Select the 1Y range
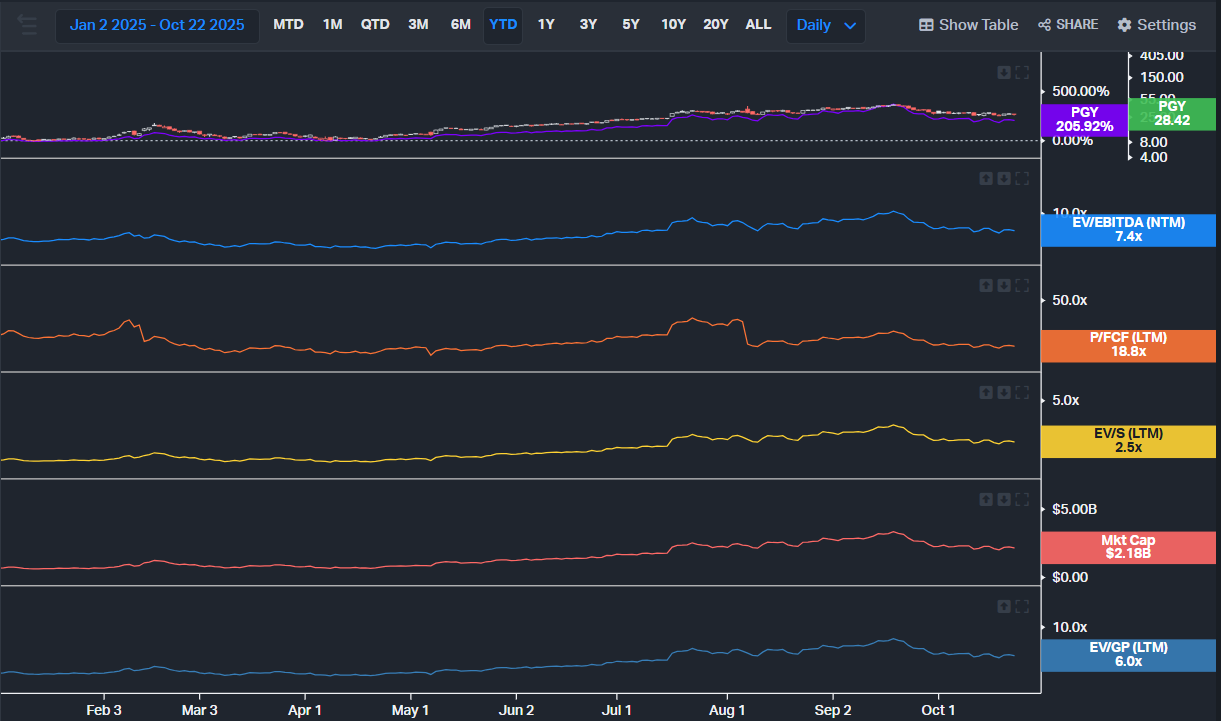This screenshot has width=1221, height=721. tap(546, 24)
